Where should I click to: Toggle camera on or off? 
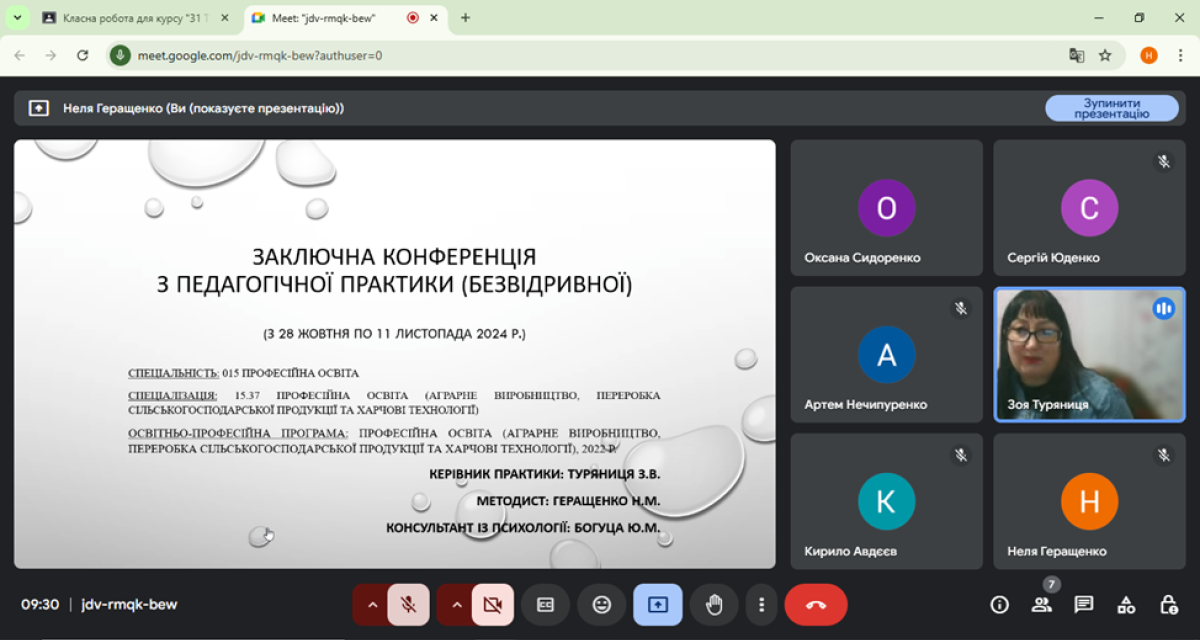(x=492, y=605)
